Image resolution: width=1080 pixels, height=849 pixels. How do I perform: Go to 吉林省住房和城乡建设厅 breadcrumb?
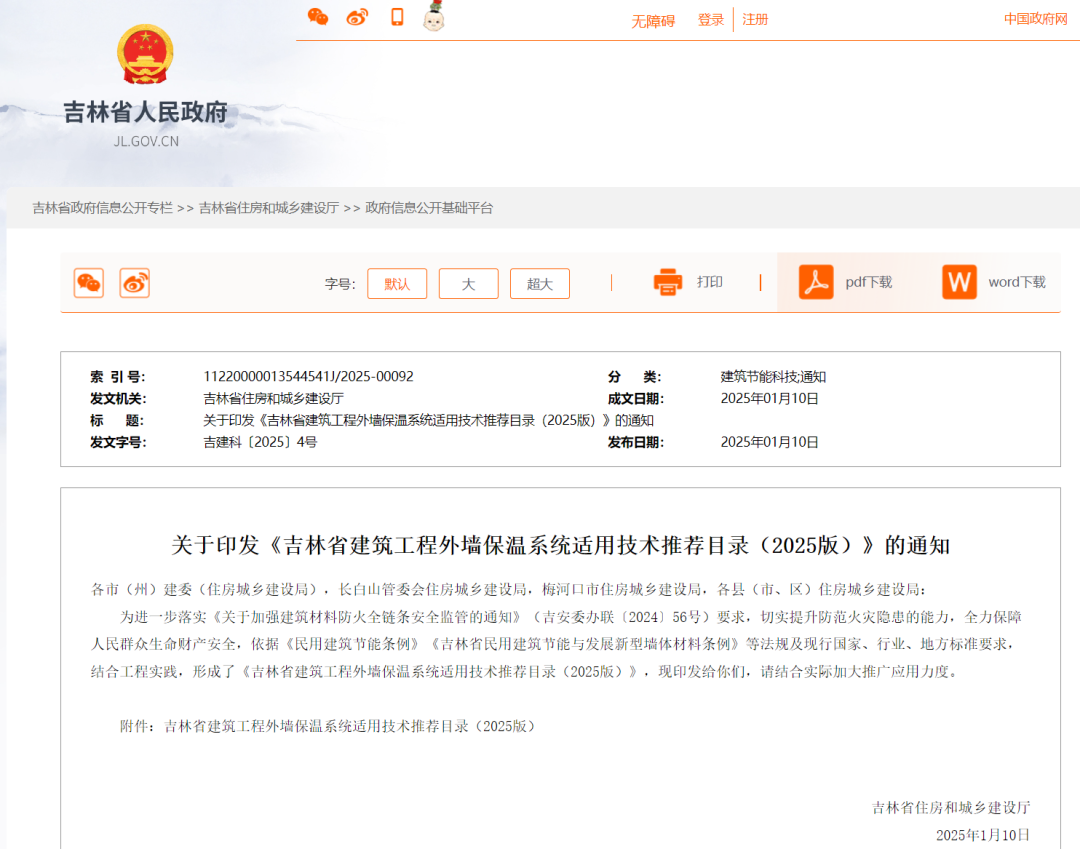[x=269, y=208]
